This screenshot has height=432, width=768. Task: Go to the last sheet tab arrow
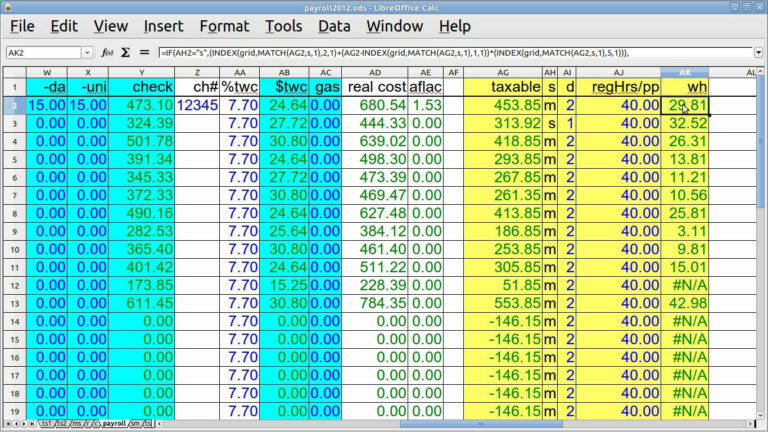pyautogui.click(x=34, y=425)
